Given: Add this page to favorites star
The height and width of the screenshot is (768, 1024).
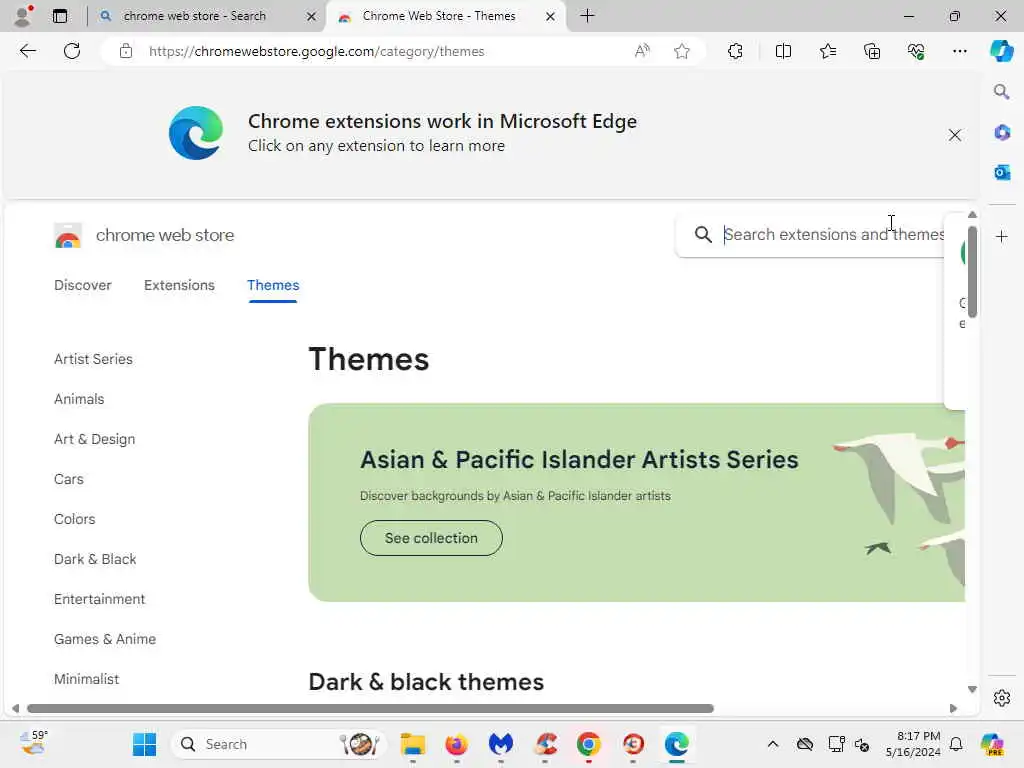Looking at the screenshot, I should click(x=682, y=51).
